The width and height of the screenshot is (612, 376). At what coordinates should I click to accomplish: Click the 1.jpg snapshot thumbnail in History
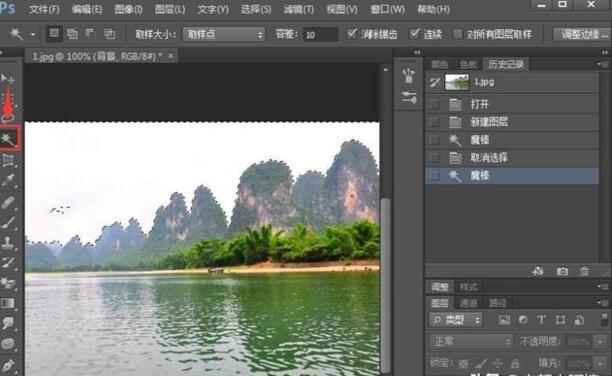click(x=457, y=82)
